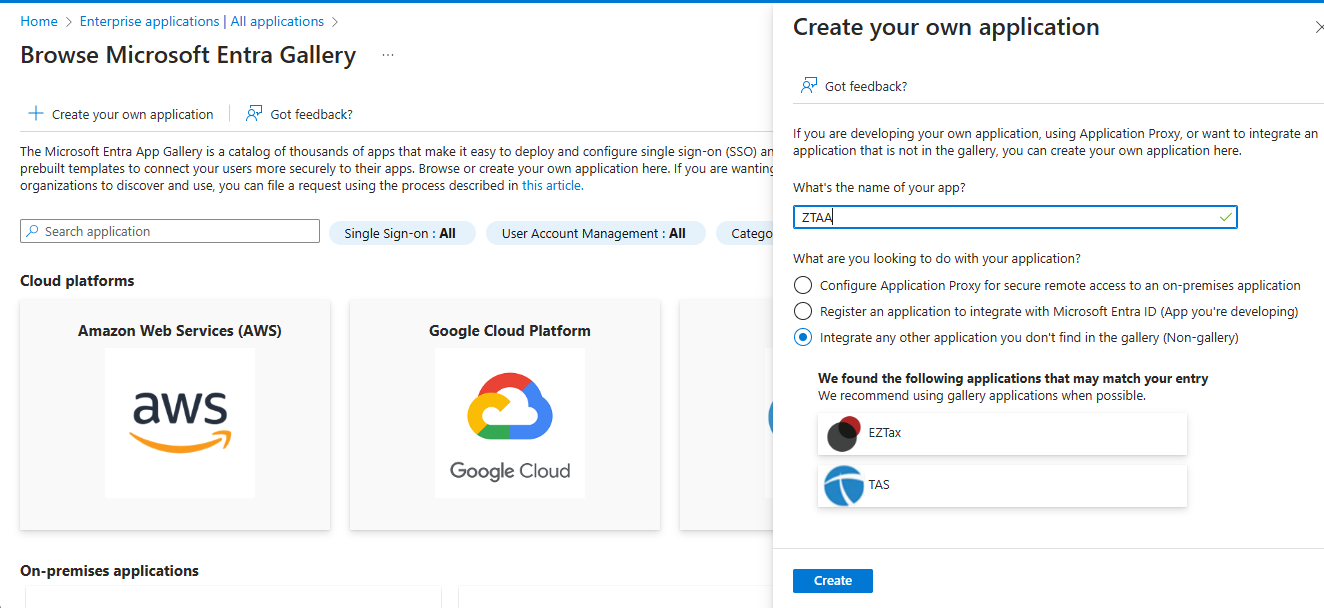Viewport: 1324px width, 608px height.
Task: Focus the Search application field
Action: click(170, 231)
